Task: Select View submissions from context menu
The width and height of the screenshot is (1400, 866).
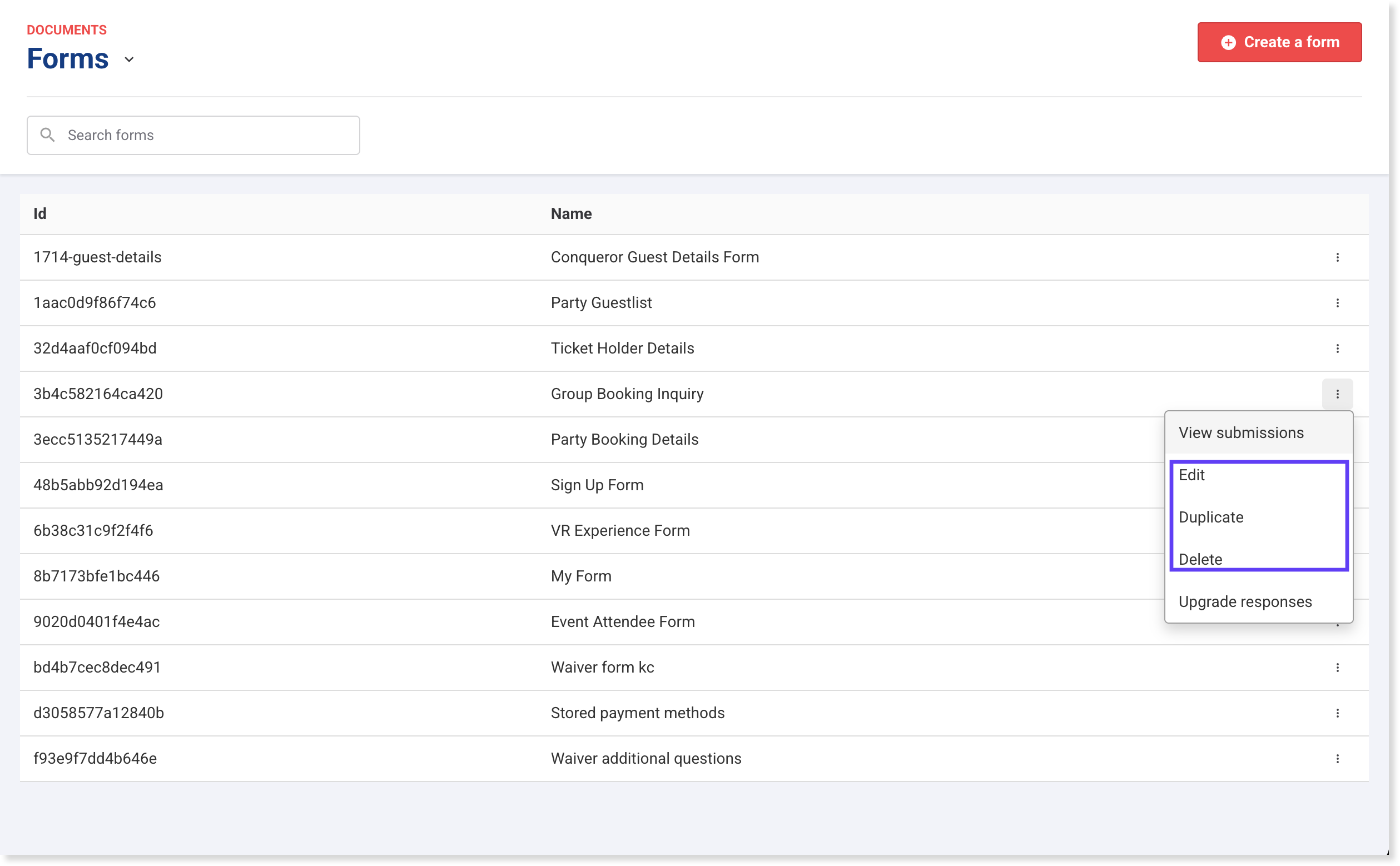Action: pos(1241,433)
